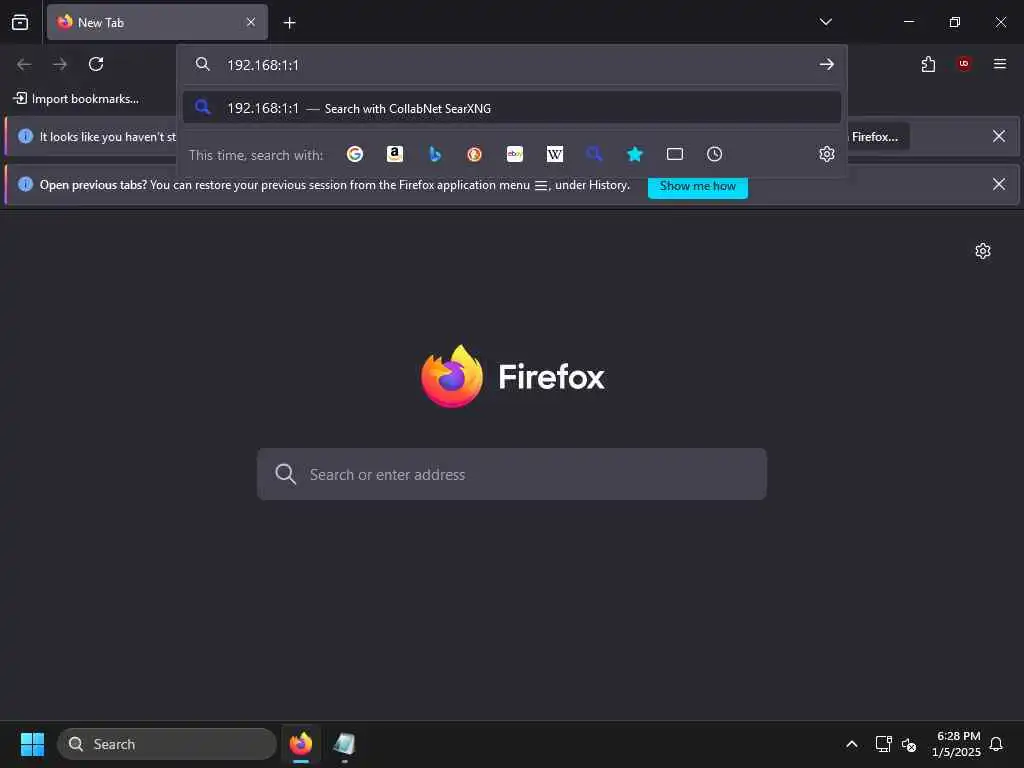Search open tabs using the tab icon

[x=675, y=154]
